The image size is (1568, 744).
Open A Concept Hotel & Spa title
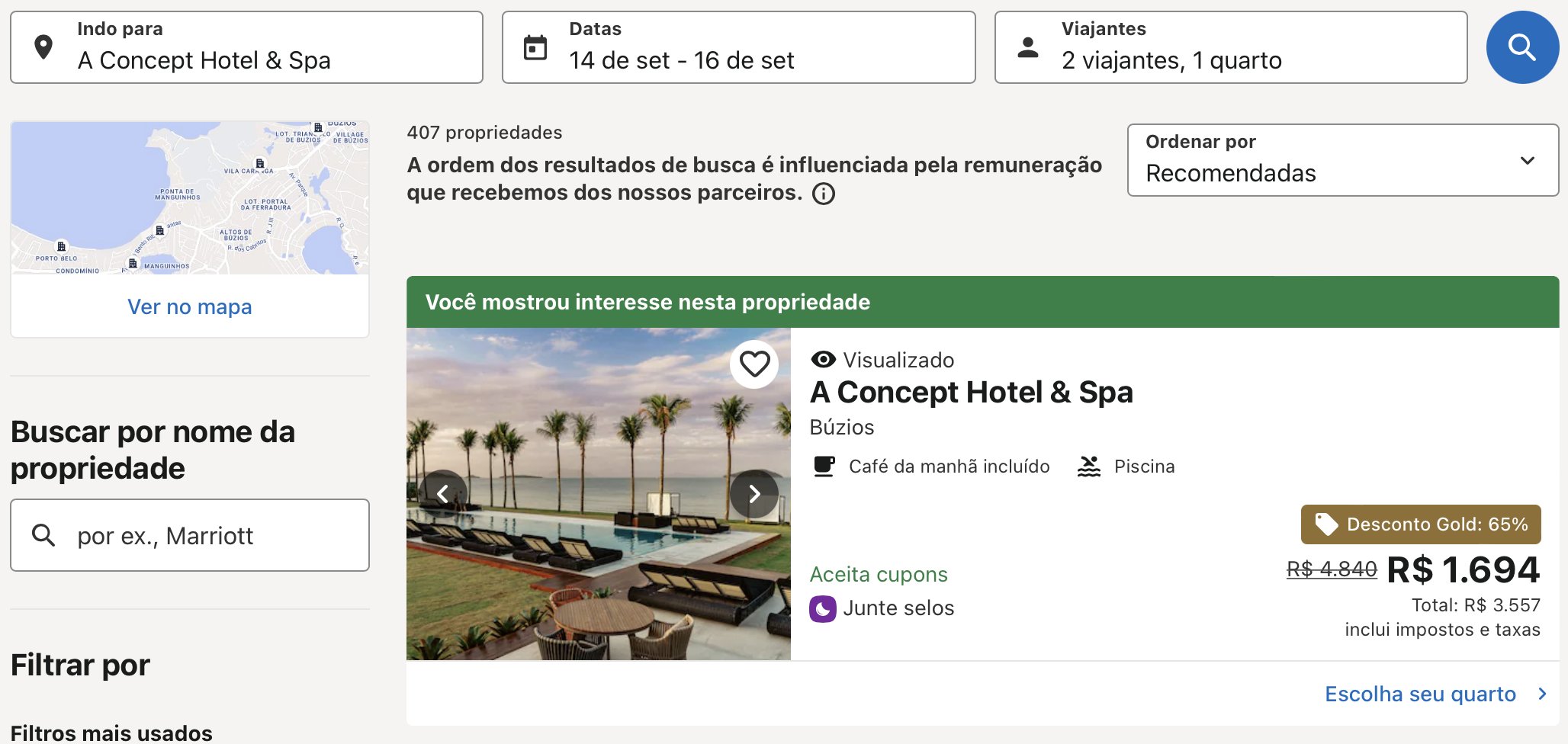(971, 393)
